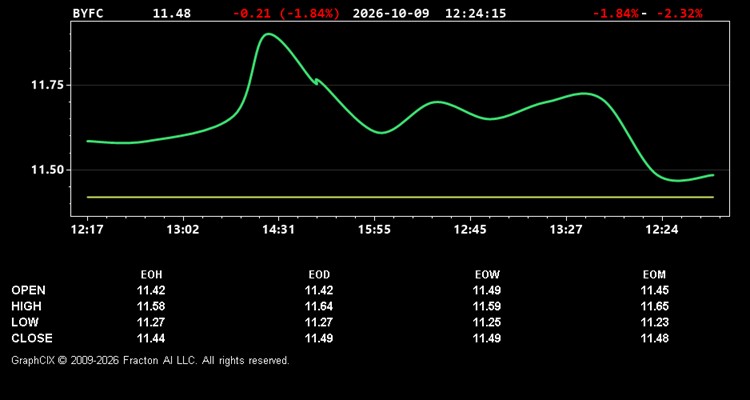Click the EOH low value 11.27
This screenshot has width=750, height=400.
point(151,322)
